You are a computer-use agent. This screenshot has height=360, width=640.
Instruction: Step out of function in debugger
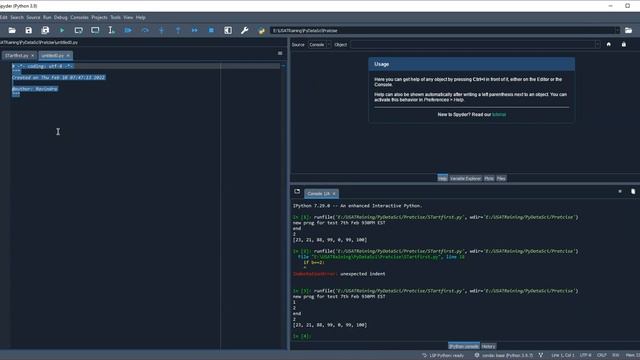click(x=178, y=30)
